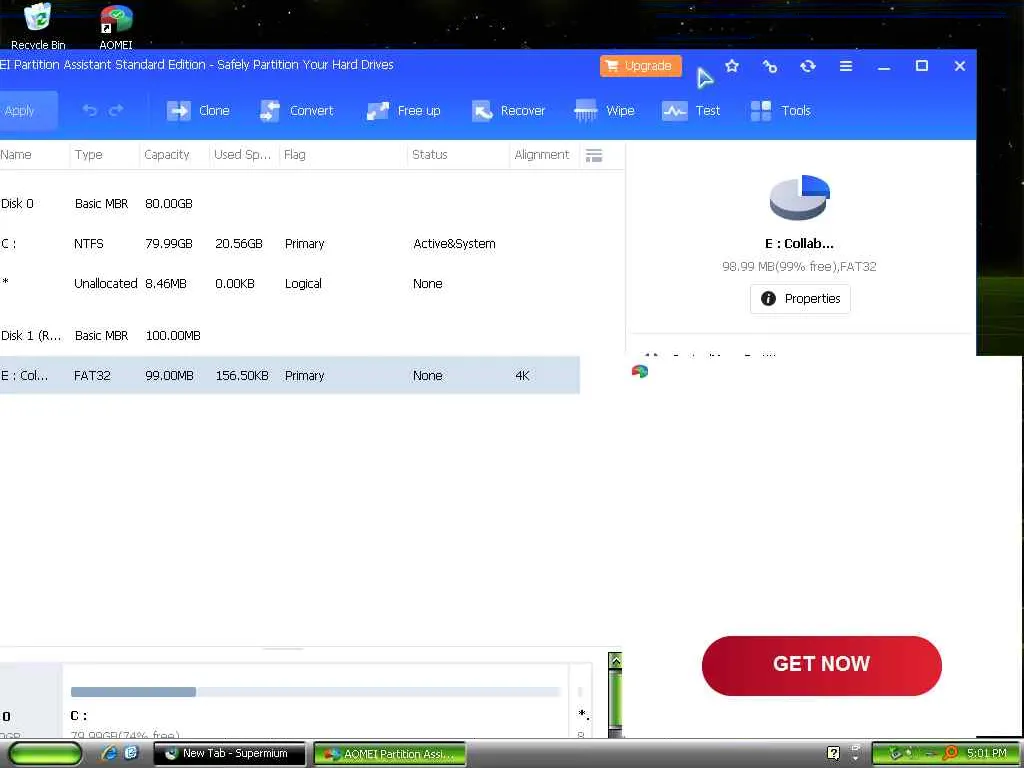Select the Disk 1 Basic MBR row
The height and width of the screenshot is (768, 1024).
pos(290,336)
